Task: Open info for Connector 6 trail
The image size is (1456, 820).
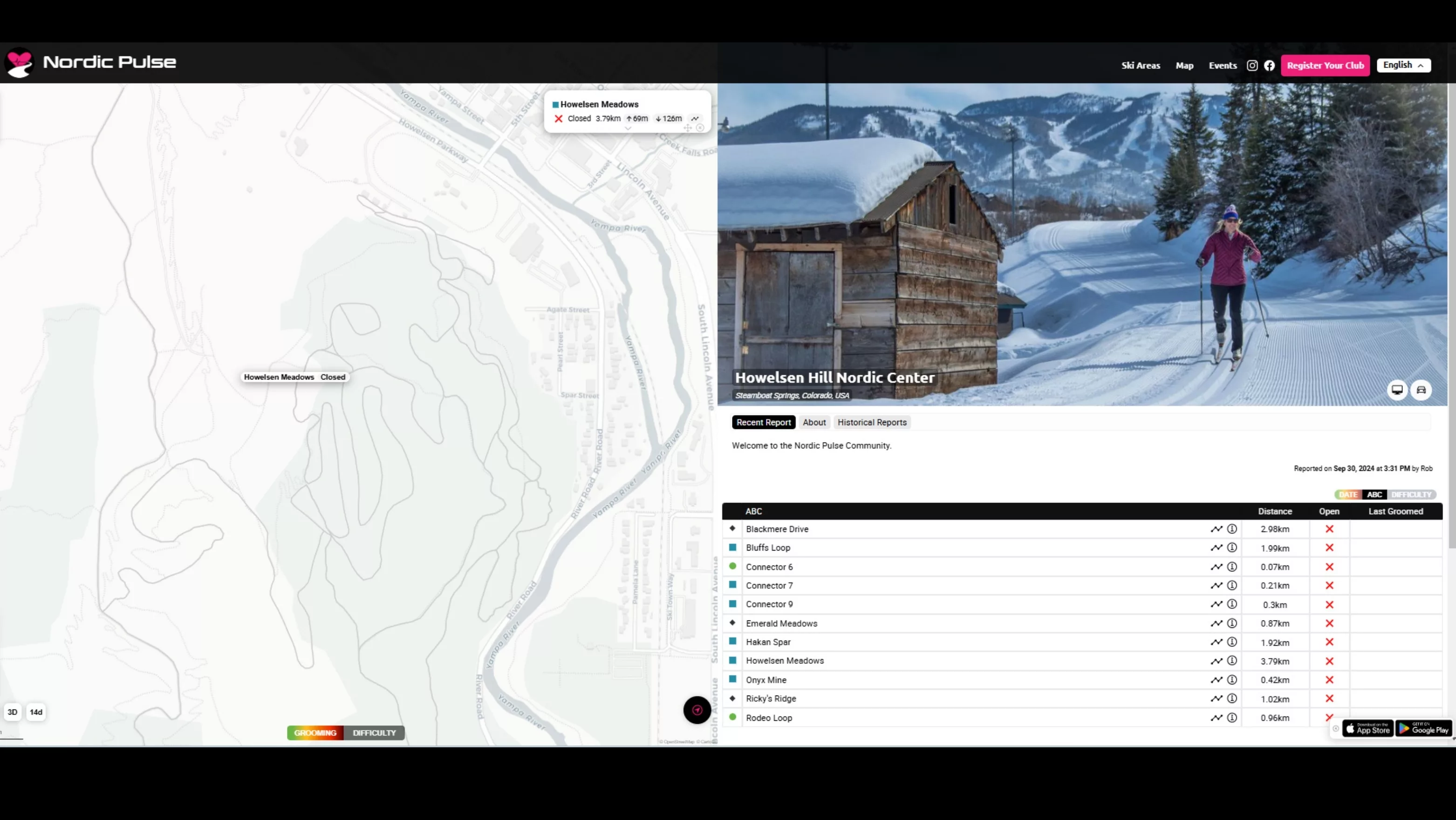Action: (x=1232, y=567)
